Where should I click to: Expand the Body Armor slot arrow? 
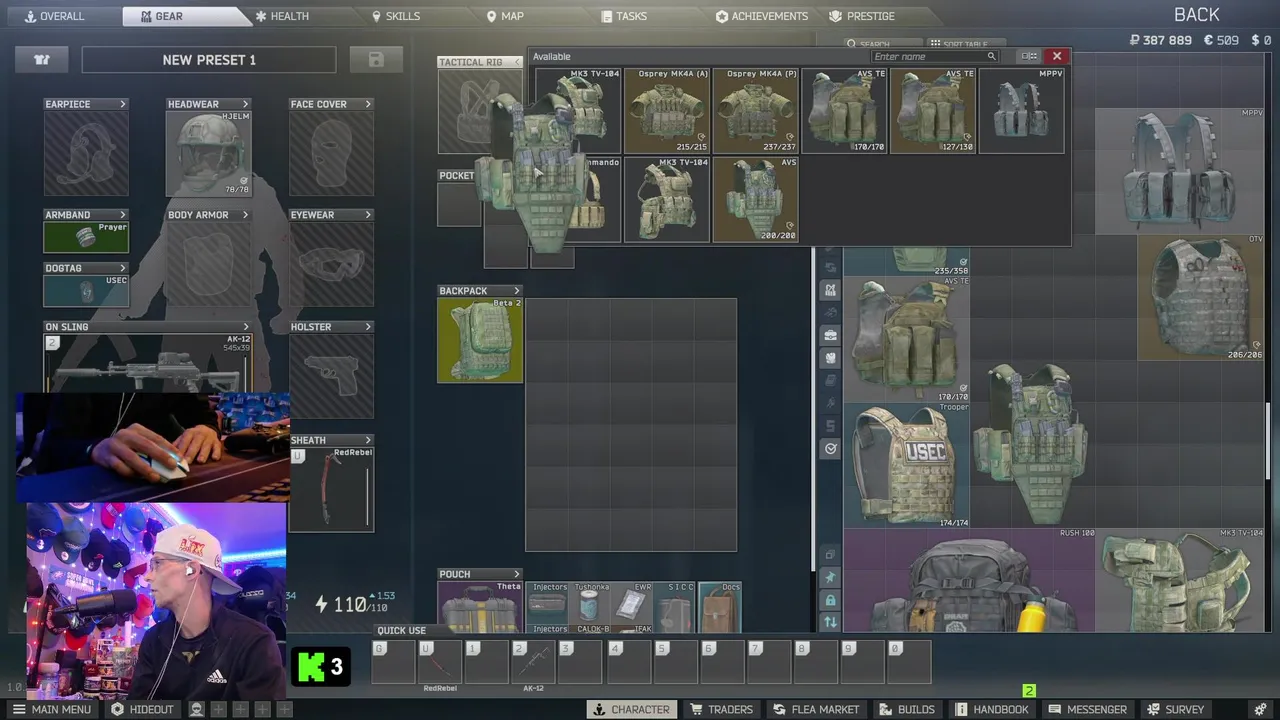coord(245,215)
